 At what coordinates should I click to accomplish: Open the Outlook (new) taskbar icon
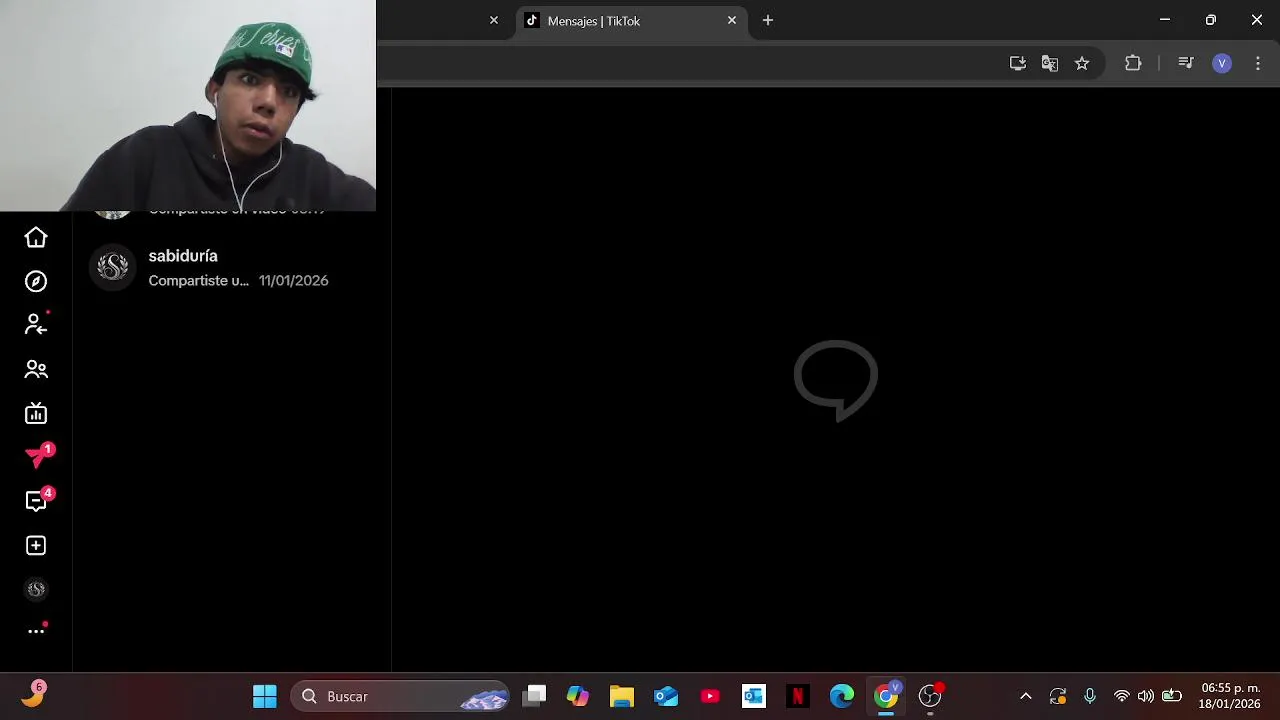(666, 696)
